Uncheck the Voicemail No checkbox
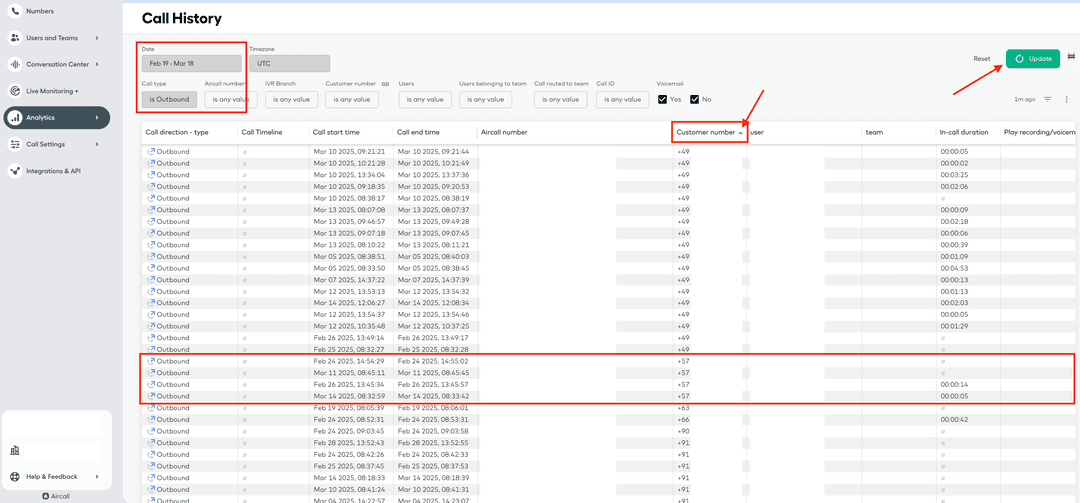This screenshot has height=503, width=1080. point(694,99)
